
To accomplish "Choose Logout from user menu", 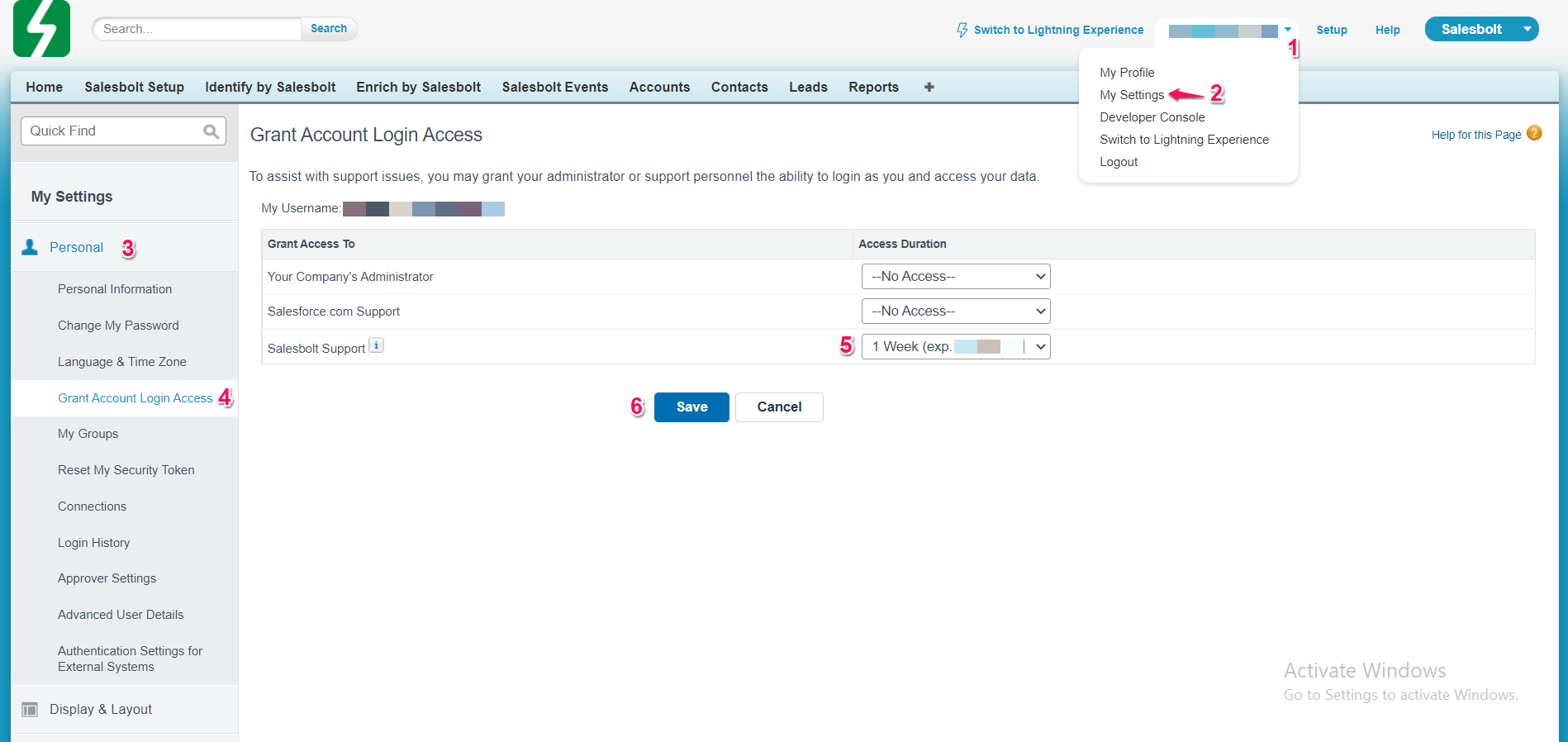I will pyautogui.click(x=1119, y=162).
